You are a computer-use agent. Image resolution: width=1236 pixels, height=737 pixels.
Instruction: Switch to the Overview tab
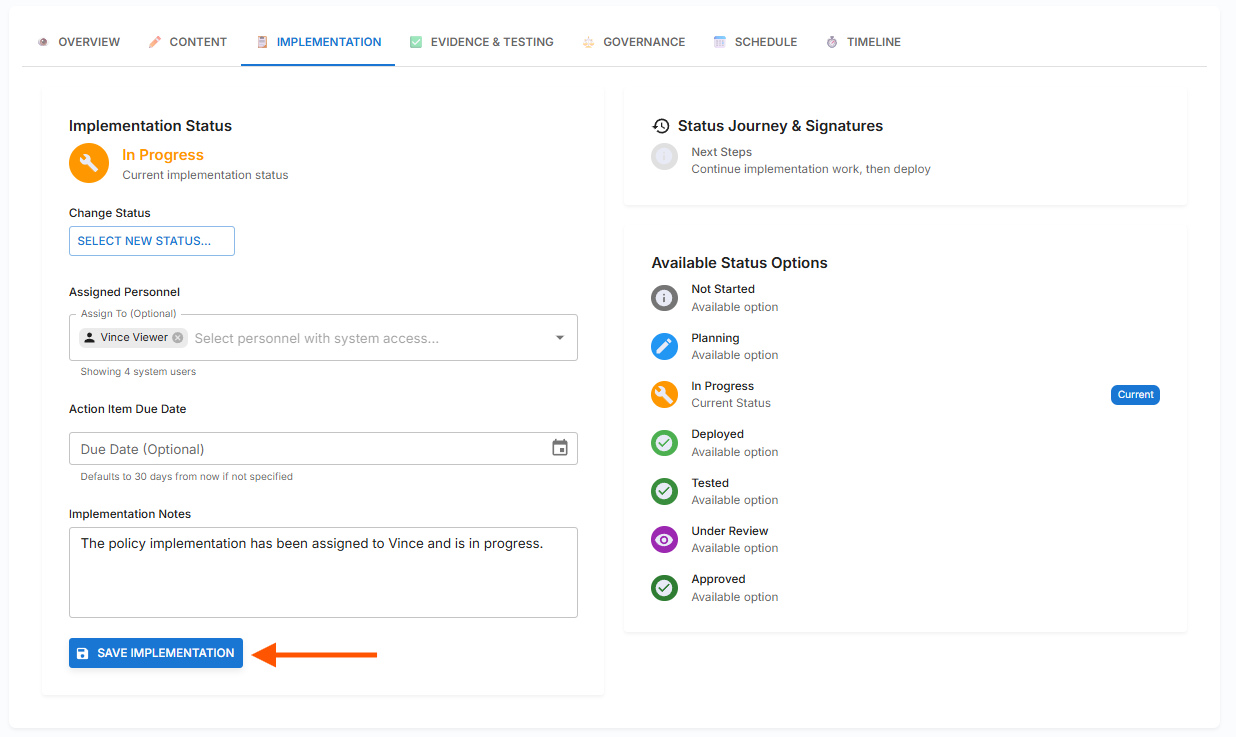79,42
